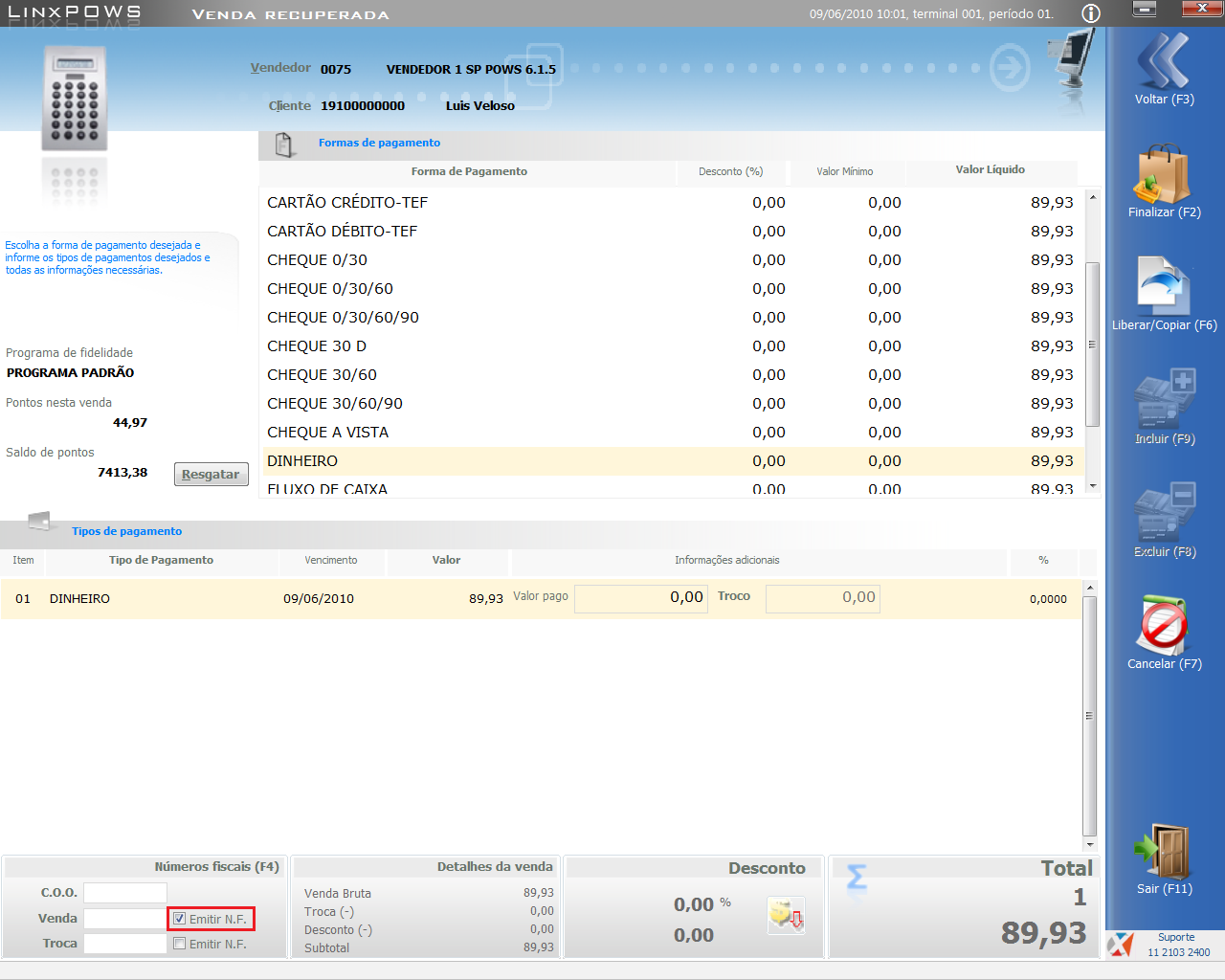The height and width of the screenshot is (980, 1225).
Task: Click the Suporte logo icon
Action: 1120,945
